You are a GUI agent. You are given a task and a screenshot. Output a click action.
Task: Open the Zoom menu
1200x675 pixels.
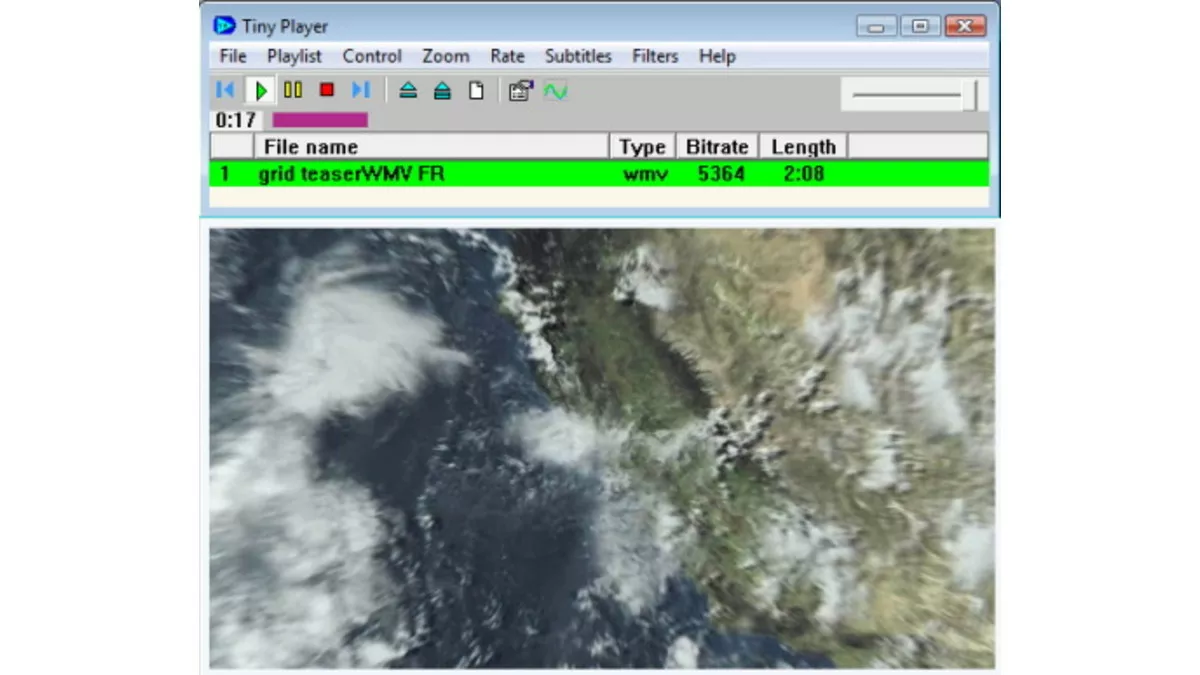coord(446,56)
